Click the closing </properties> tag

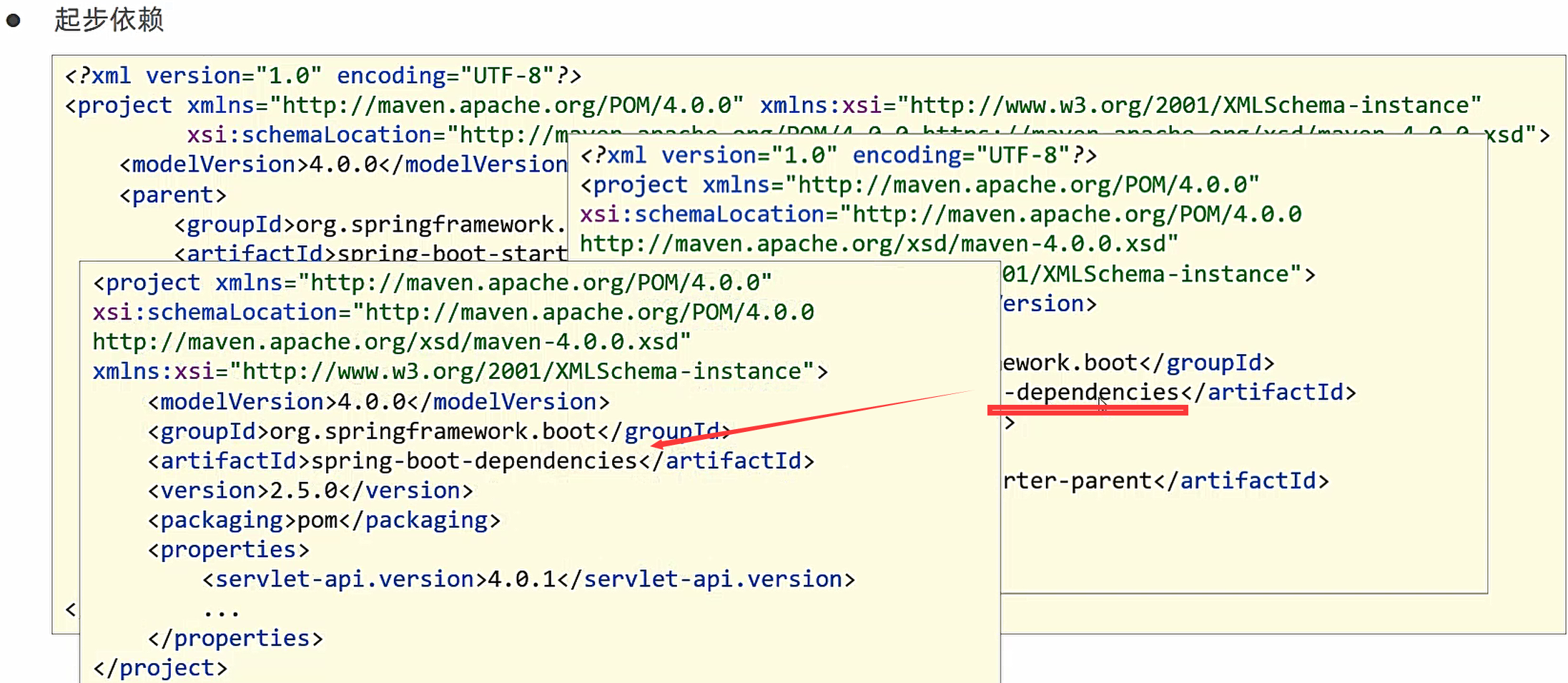tap(235, 638)
